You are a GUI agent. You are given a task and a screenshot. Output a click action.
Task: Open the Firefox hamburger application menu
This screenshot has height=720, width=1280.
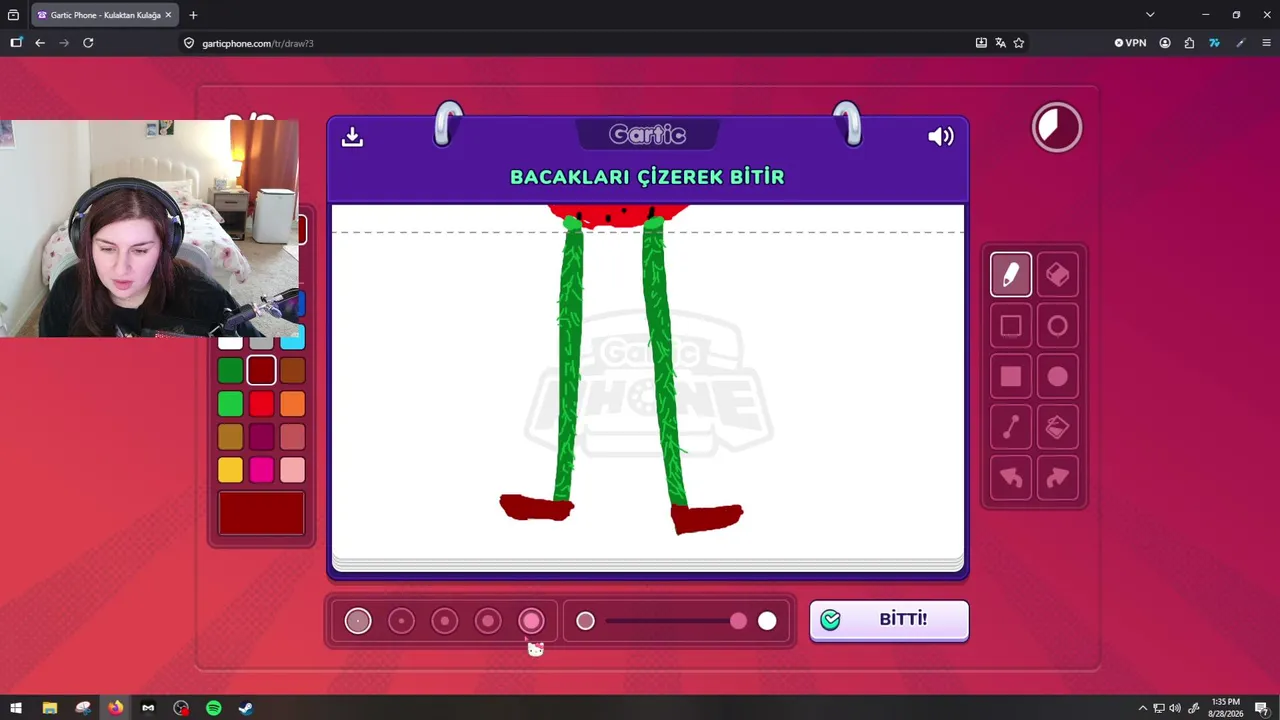pos(1266,43)
